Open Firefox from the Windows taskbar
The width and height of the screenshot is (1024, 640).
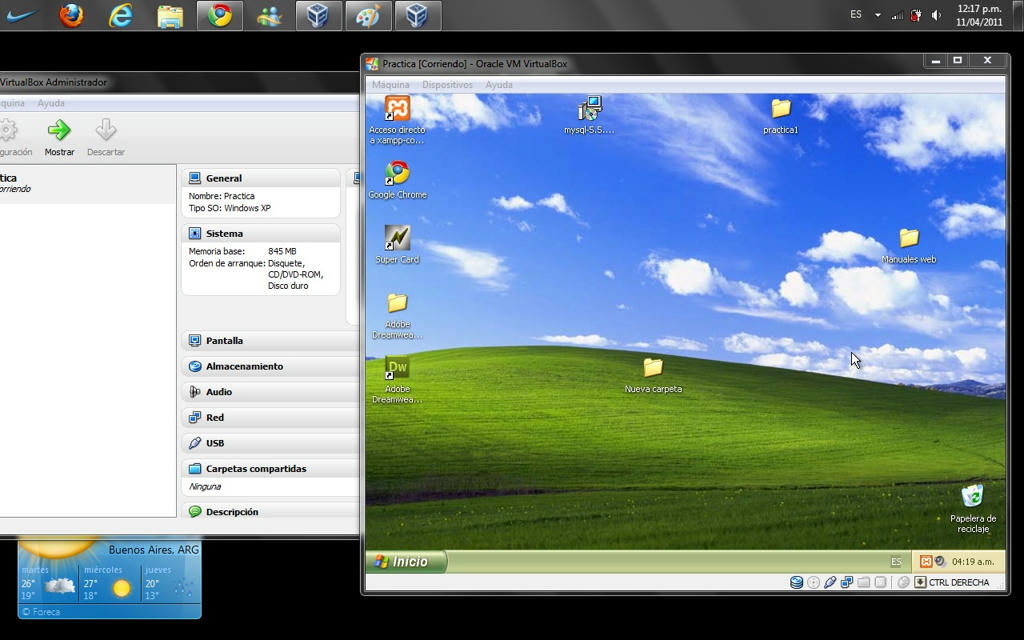pyautogui.click(x=71, y=16)
